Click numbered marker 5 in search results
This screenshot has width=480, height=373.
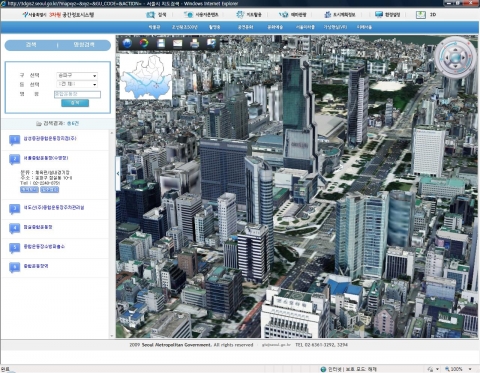(14, 248)
